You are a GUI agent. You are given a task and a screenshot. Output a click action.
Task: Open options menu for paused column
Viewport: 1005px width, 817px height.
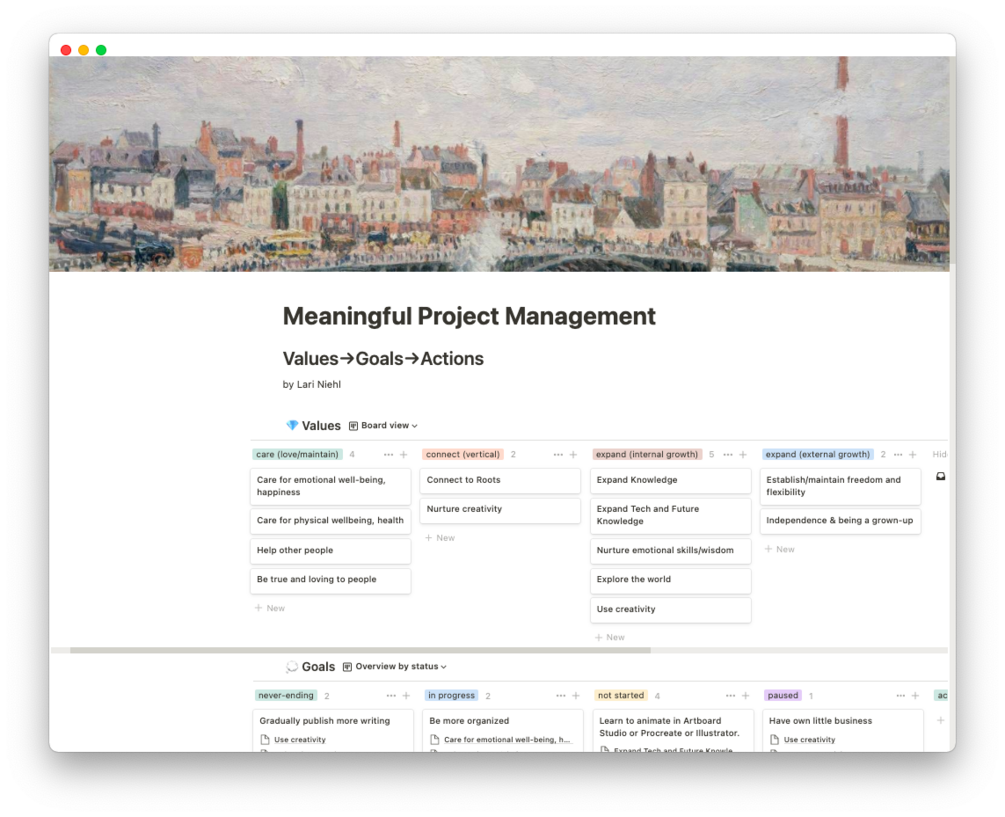(x=901, y=695)
